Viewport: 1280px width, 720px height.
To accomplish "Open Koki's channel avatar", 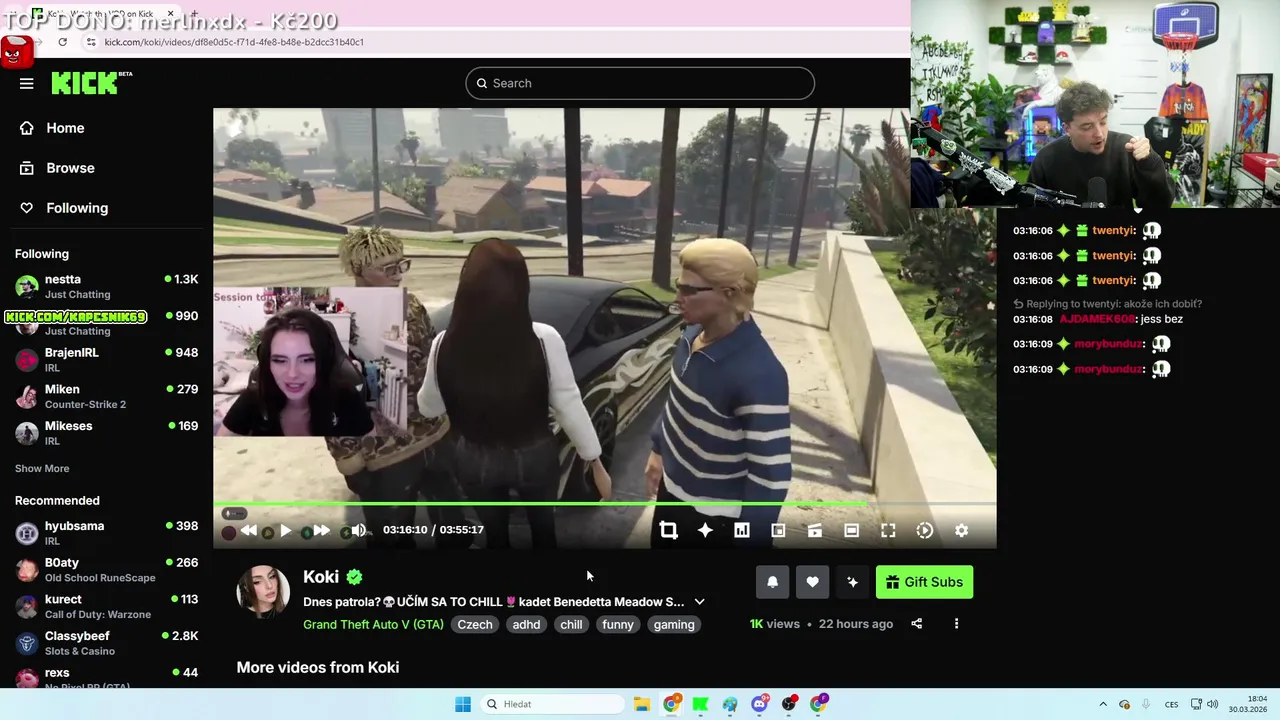I will (x=263, y=591).
